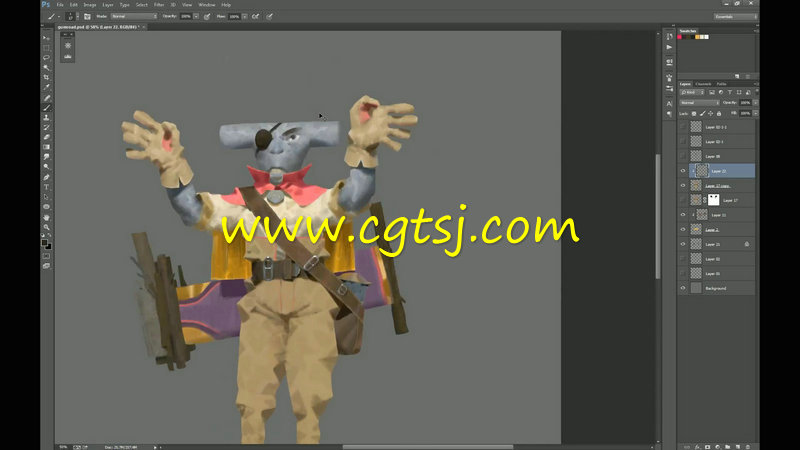Toggle visibility of Layer 2
The image size is (800, 450).
(683, 230)
